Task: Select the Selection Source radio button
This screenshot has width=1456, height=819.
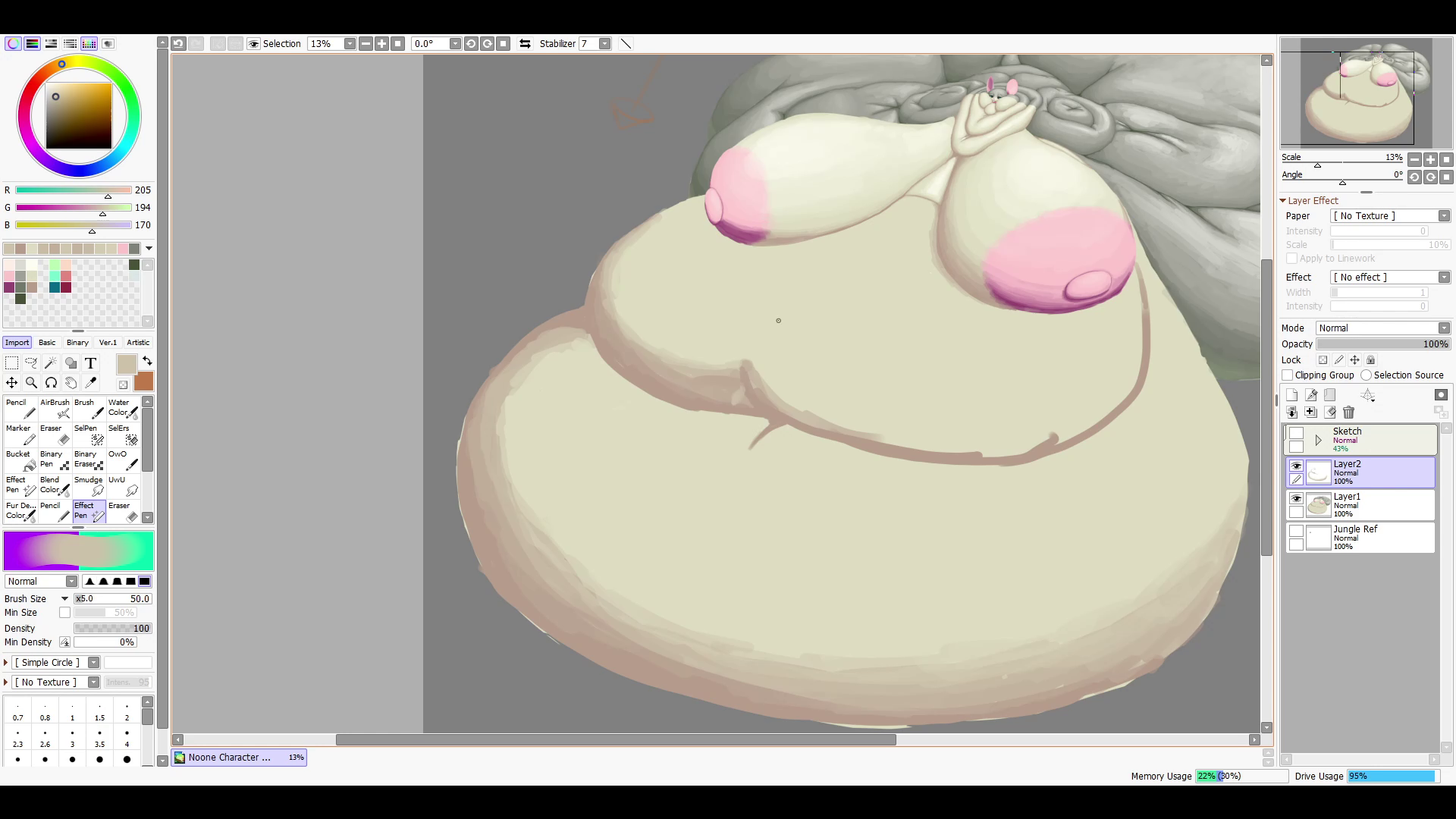Action: pos(1366,375)
